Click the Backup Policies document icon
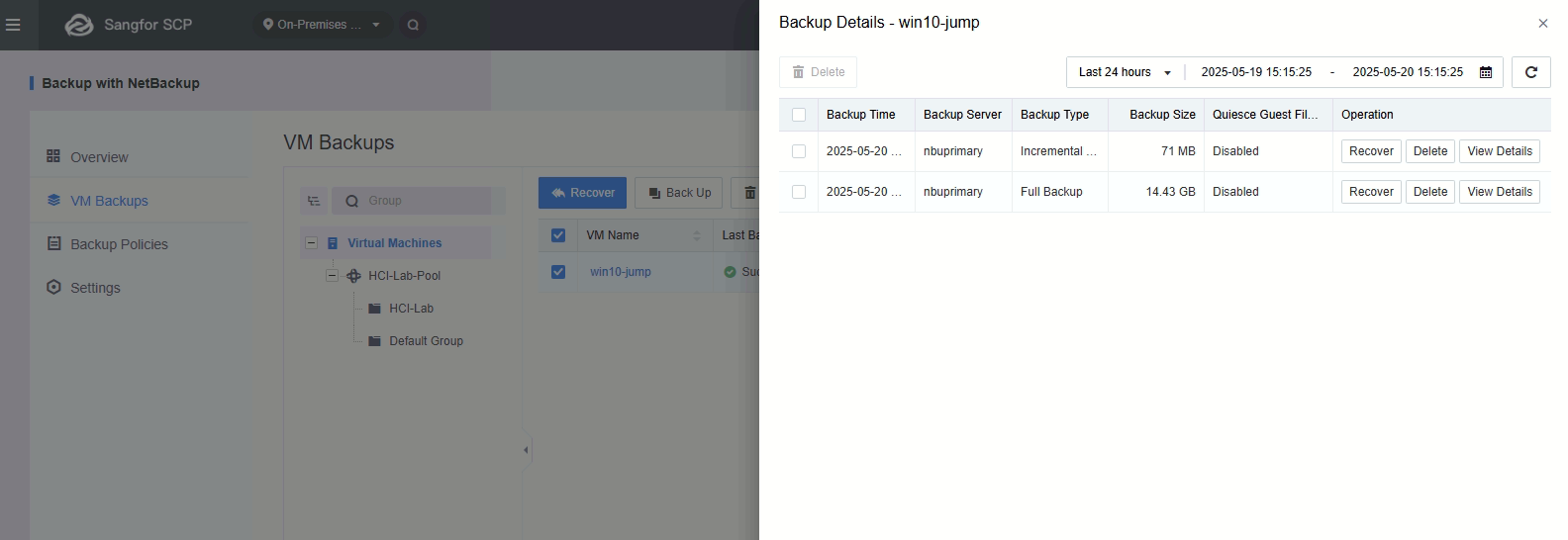This screenshot has height=540, width=1568. (53, 243)
